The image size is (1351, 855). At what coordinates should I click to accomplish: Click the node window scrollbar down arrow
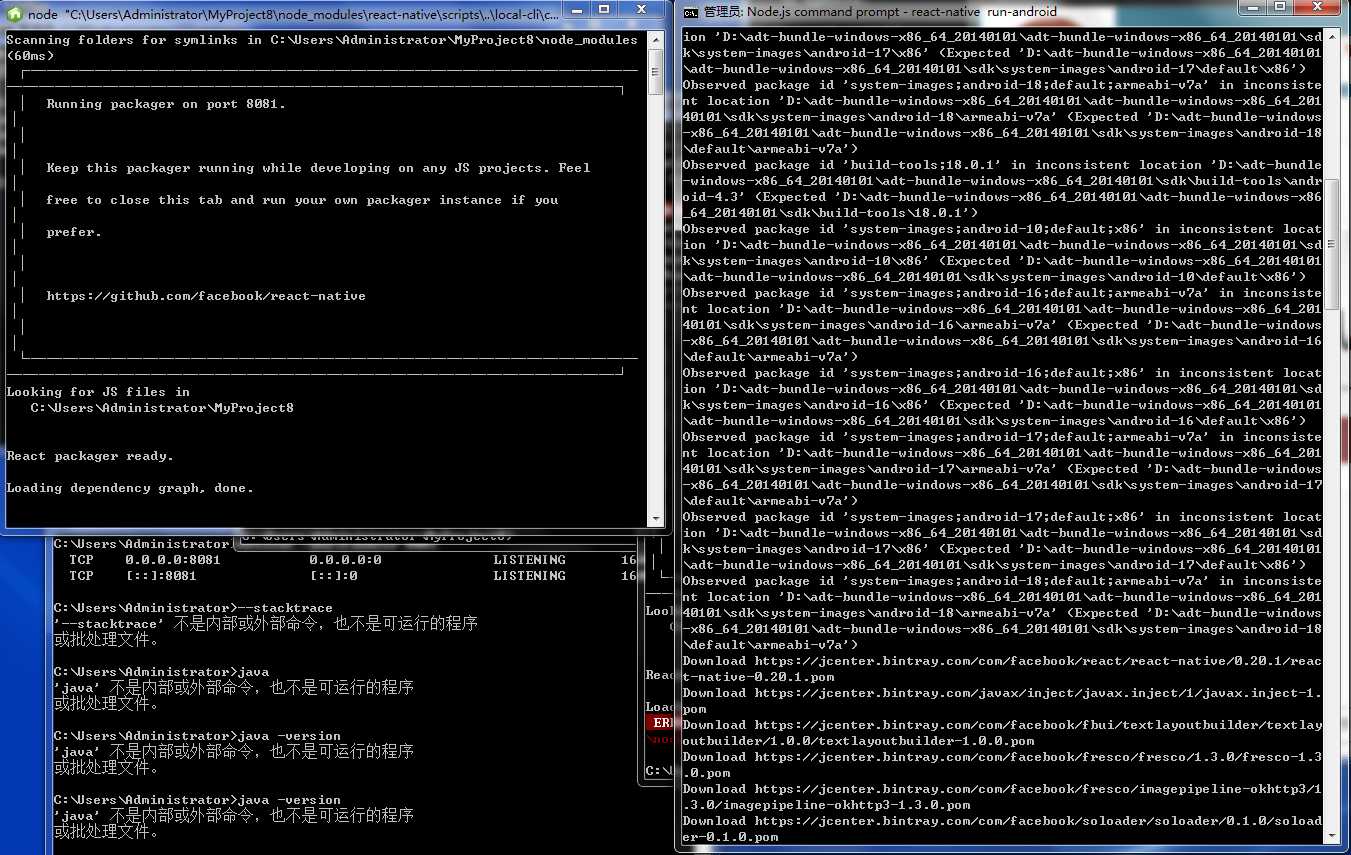(656, 519)
